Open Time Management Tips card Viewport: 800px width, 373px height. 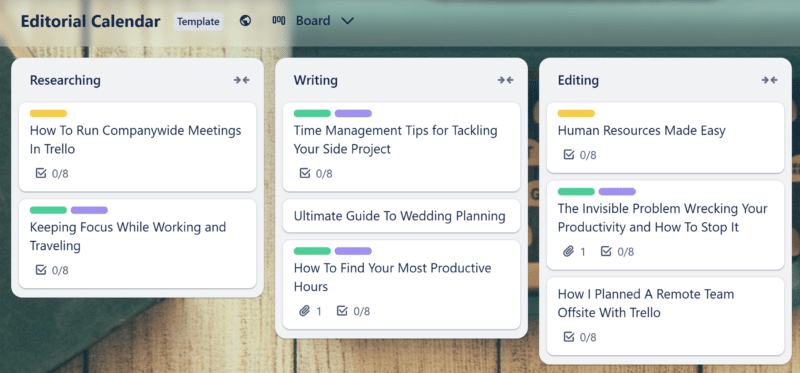[x=402, y=147]
